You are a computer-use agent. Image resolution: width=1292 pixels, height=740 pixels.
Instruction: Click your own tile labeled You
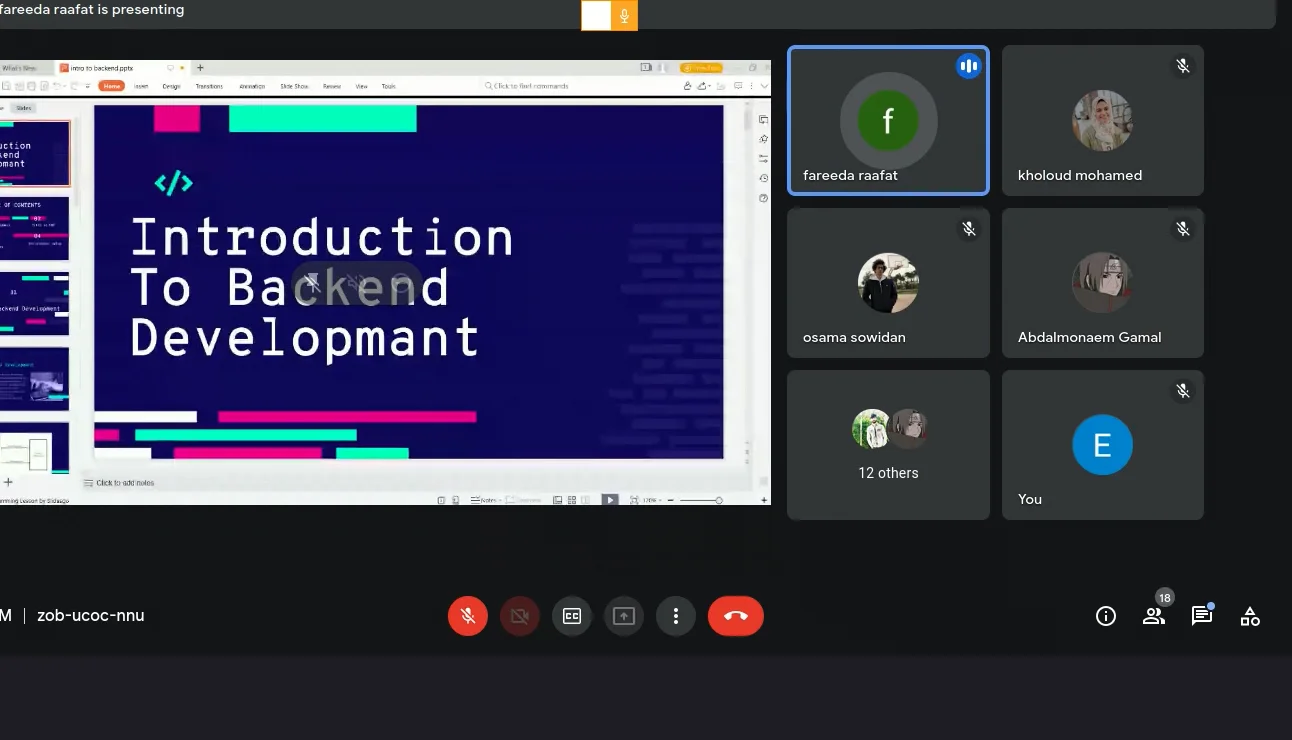(1103, 445)
